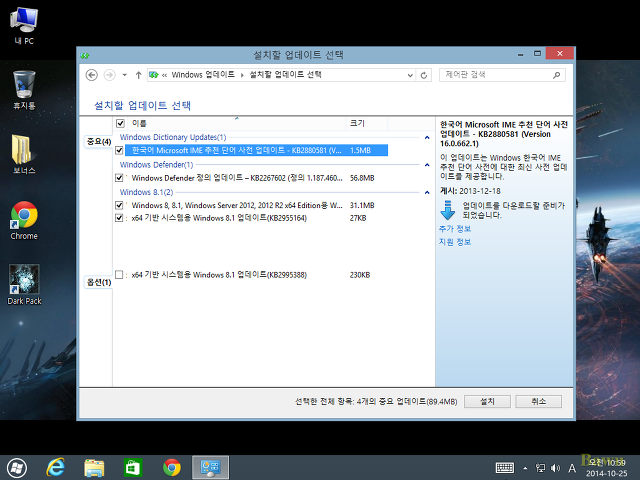This screenshot has width=640, height=480.
Task: Go up one level with the Up arrow
Action: pyautogui.click(x=138, y=75)
